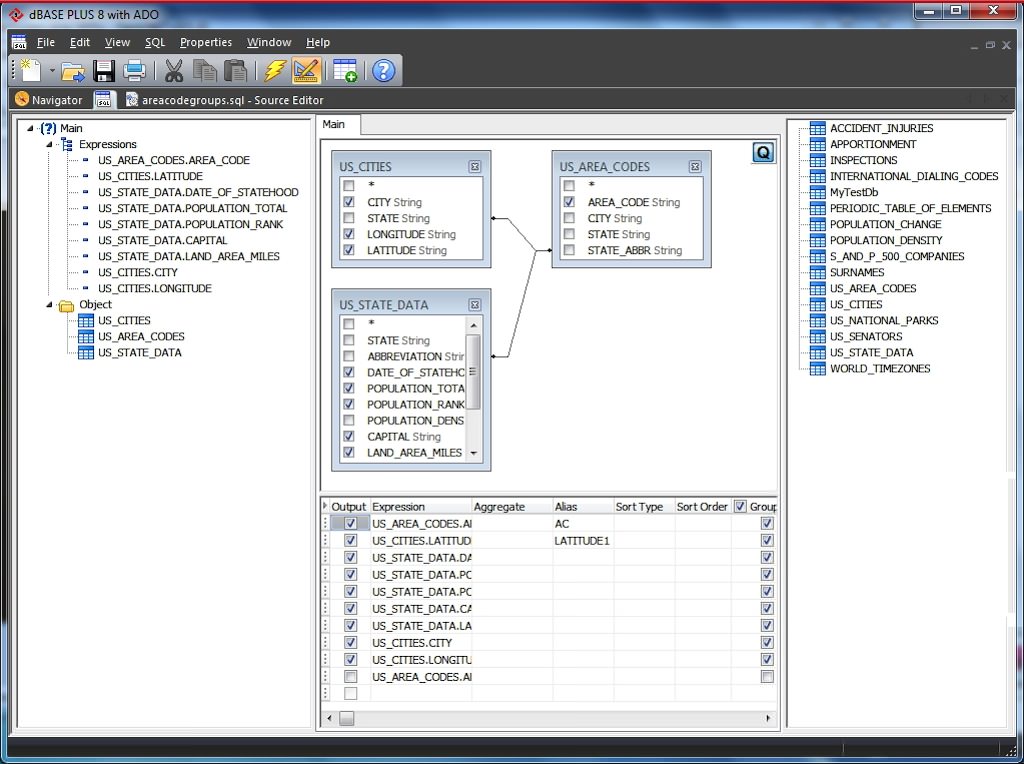
Task: Save using the floppy disk icon
Action: 103,71
